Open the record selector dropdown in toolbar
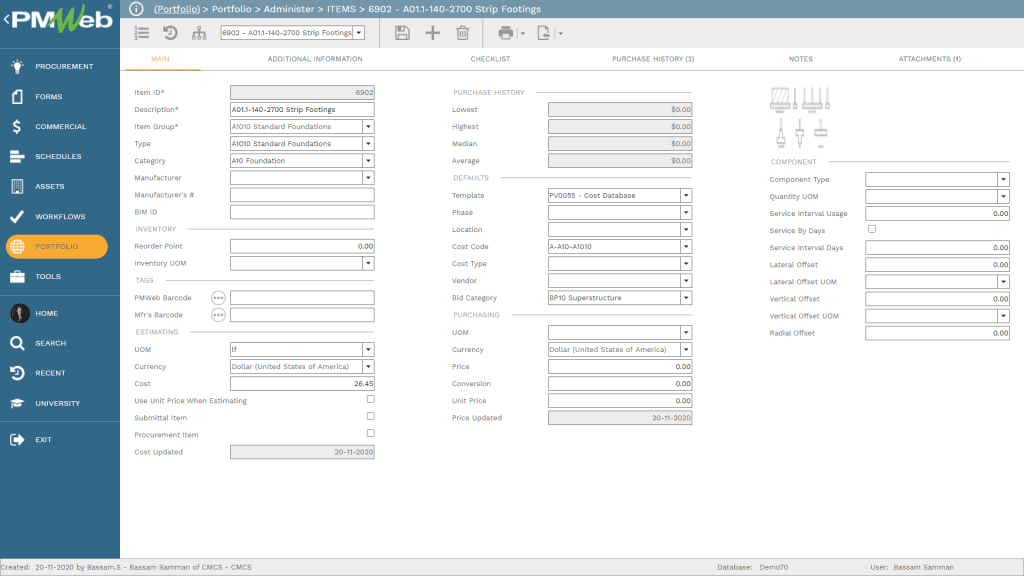The height and width of the screenshot is (576, 1024). click(359, 33)
